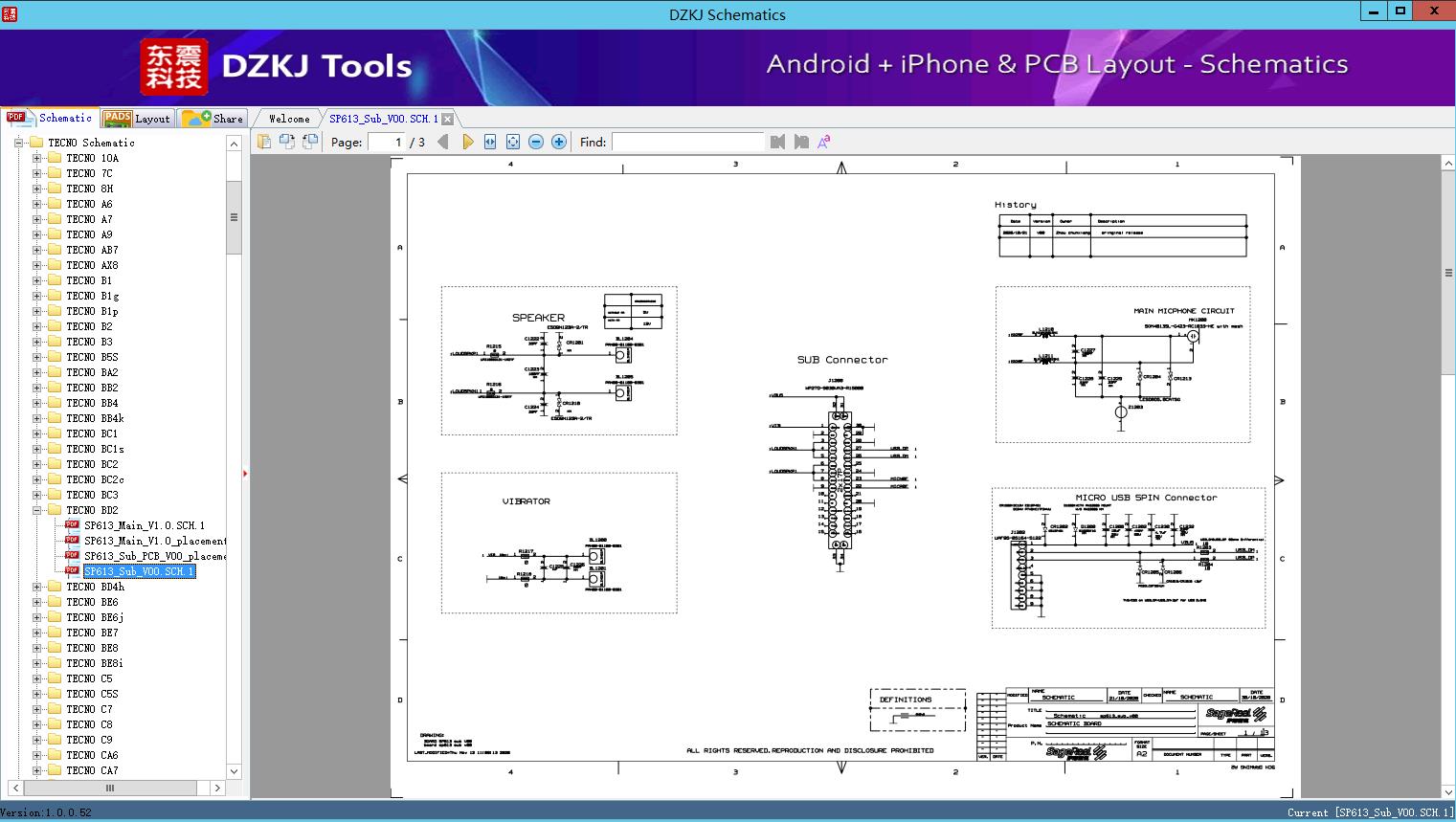This screenshot has height=822, width=1456.
Task: Close the SP613_Sub_V00.SCH.1 tab
Action: tap(447, 120)
